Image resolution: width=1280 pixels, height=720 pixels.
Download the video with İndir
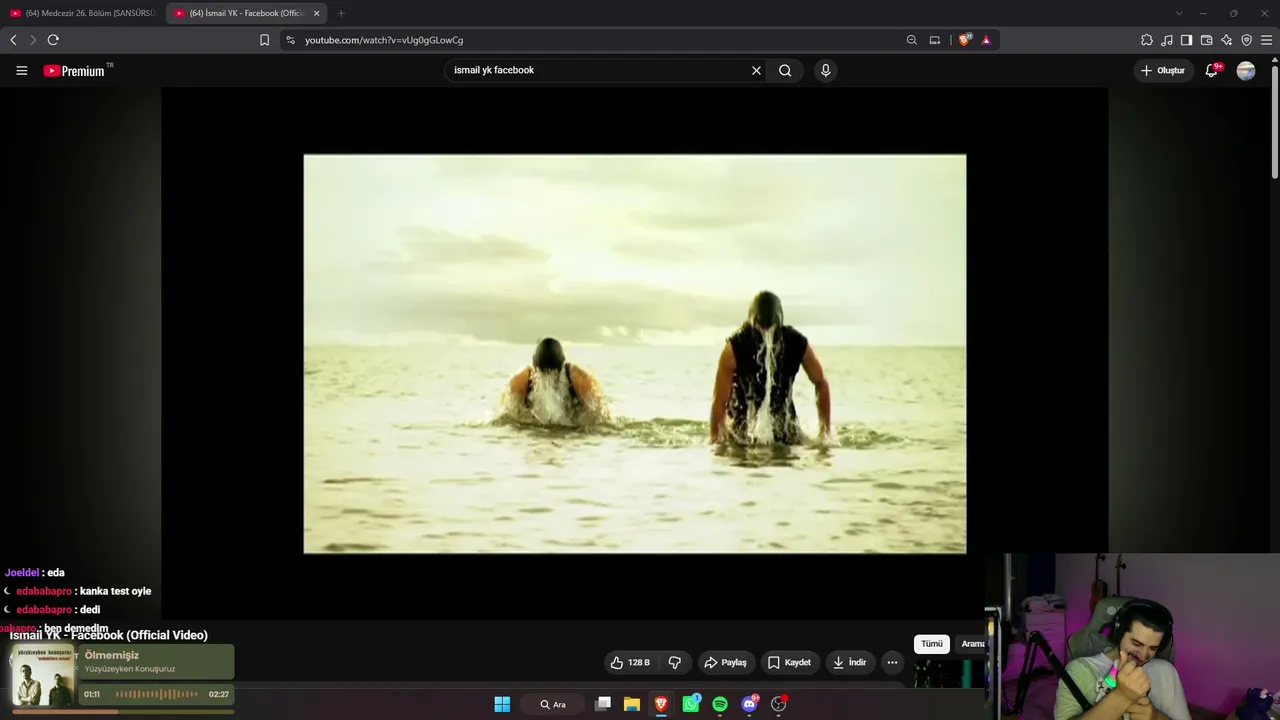tap(848, 662)
